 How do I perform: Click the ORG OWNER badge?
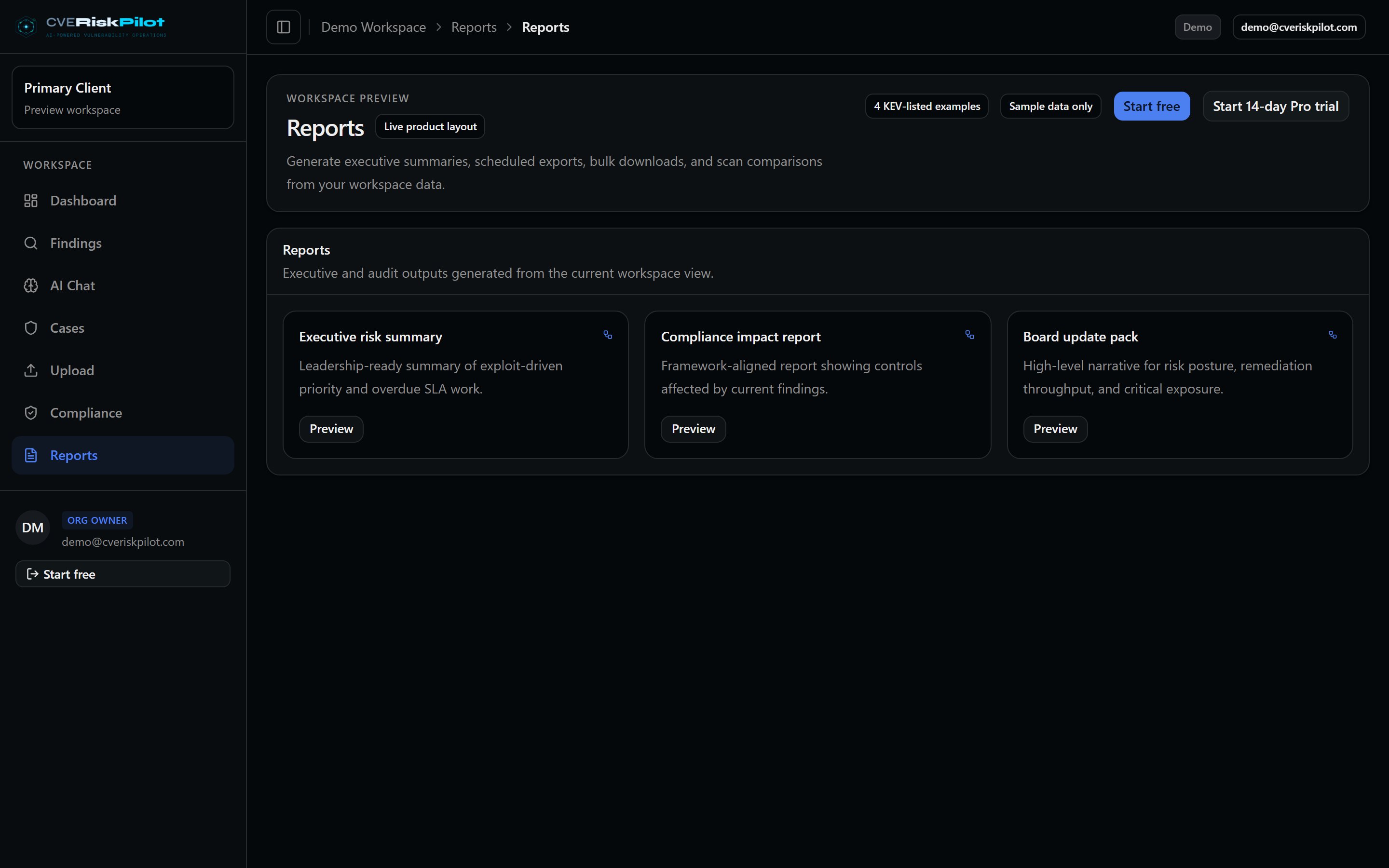pos(97,520)
